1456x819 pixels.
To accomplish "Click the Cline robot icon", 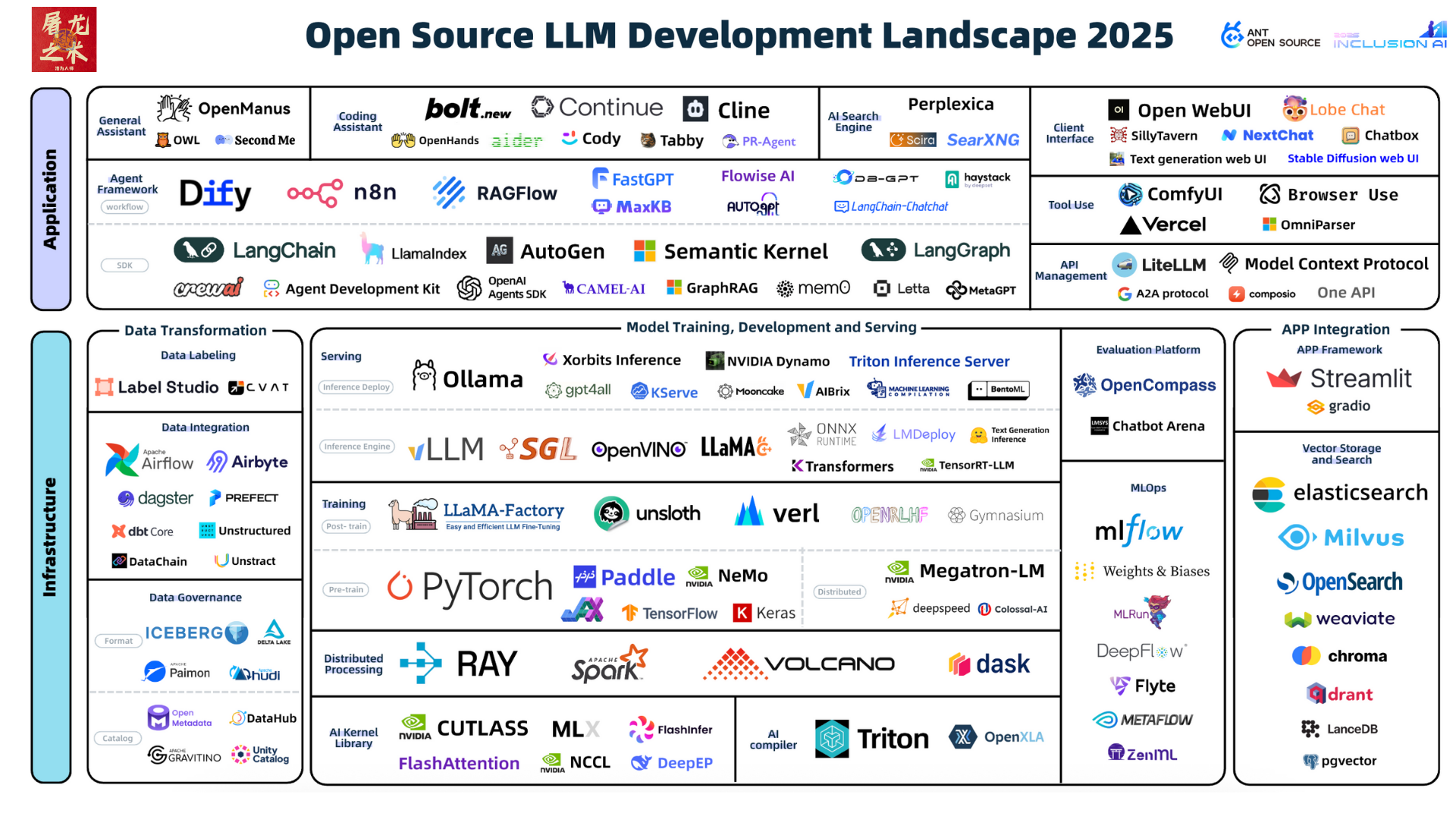I will 695,109.
